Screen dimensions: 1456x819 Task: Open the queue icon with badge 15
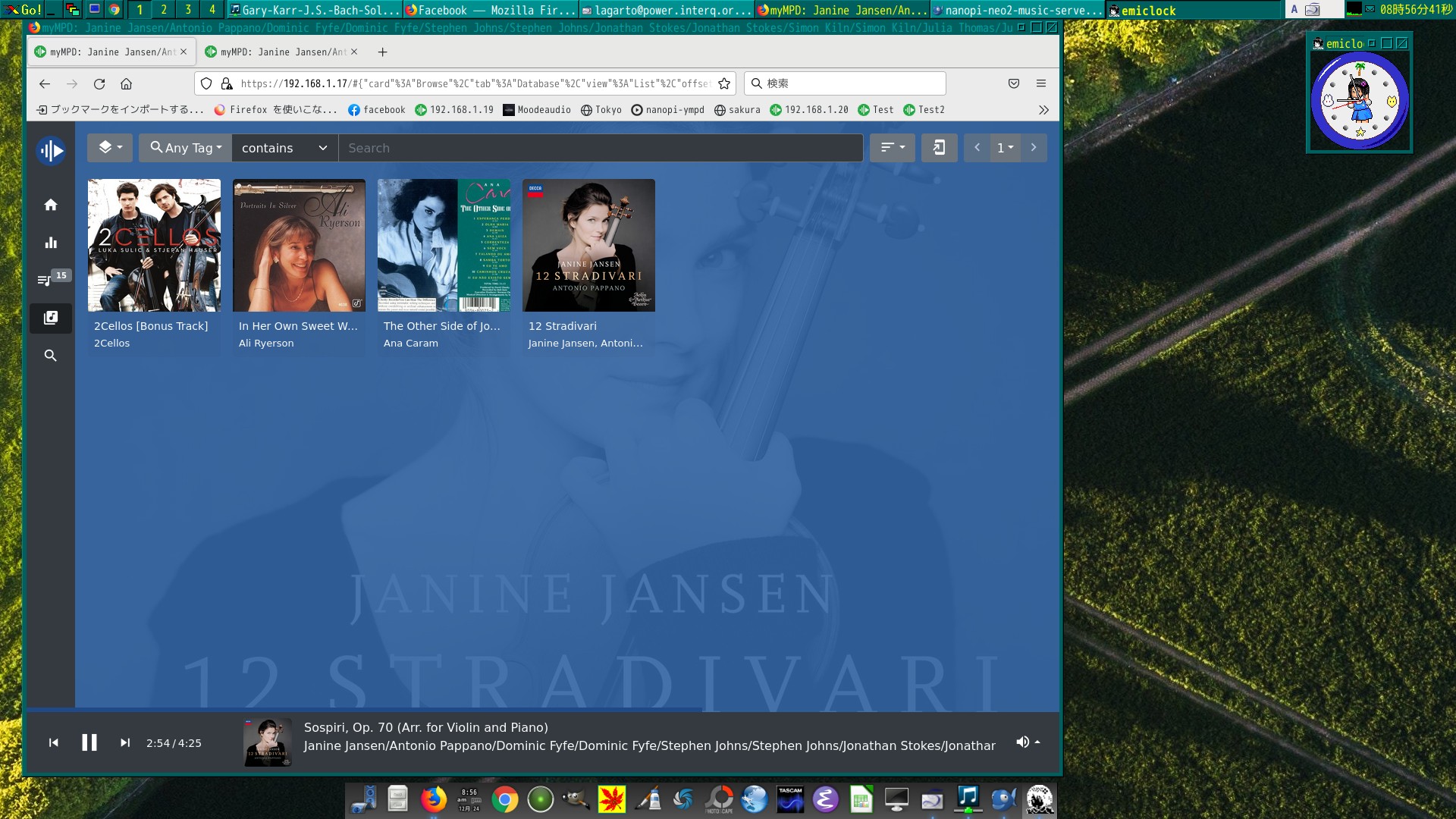(x=45, y=280)
